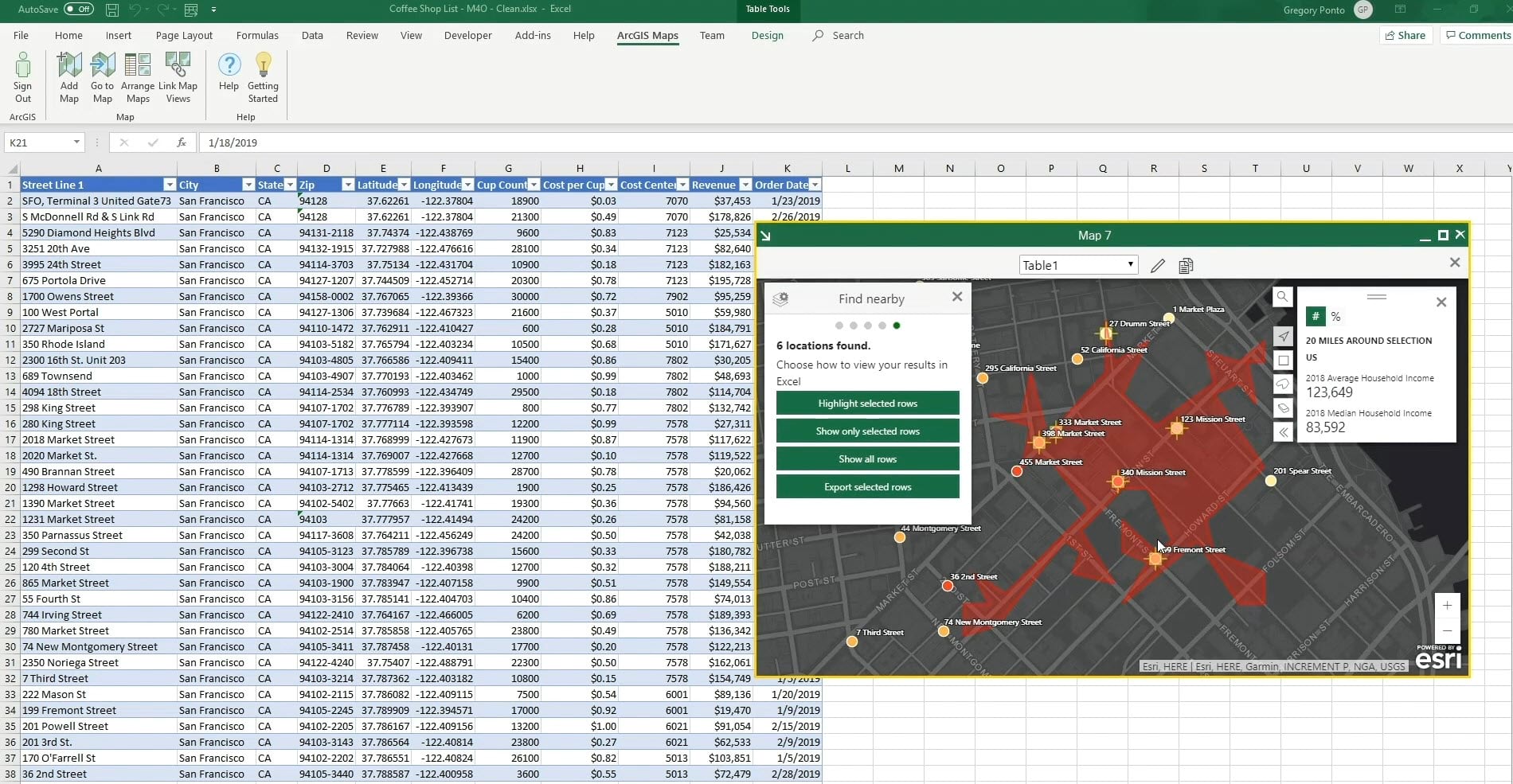Viewport: 1513px width, 784px height.
Task: Select the rectangle selection tool on map
Action: [x=1283, y=361]
